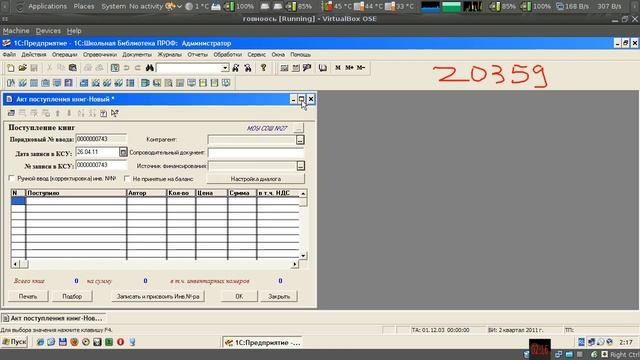This screenshot has height=360, width=640.
Task: Click the в т.ч. НДС column header
Action: [x=278, y=193]
